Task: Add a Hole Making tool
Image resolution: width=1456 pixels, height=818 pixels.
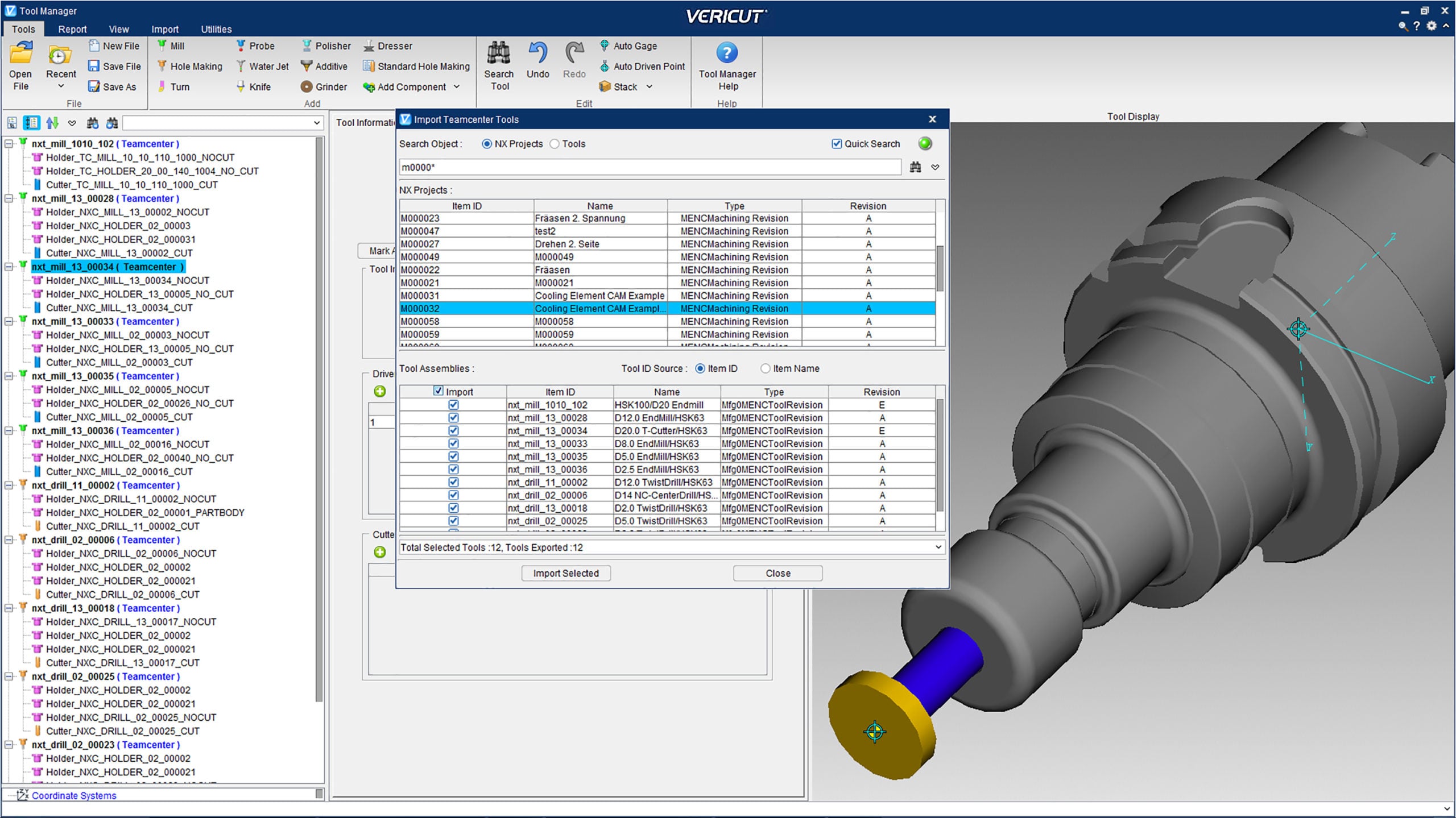Action: coord(190,67)
